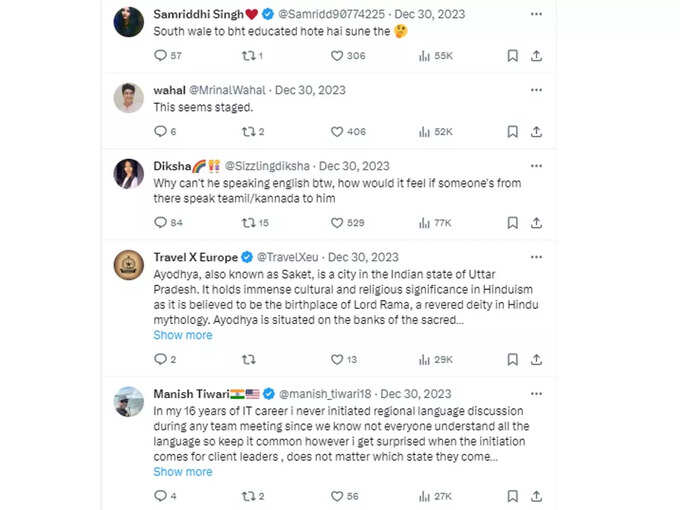The height and width of the screenshot is (510, 680).
Task: Open three-dot menu on wahal's tweet
Action: tap(536, 90)
